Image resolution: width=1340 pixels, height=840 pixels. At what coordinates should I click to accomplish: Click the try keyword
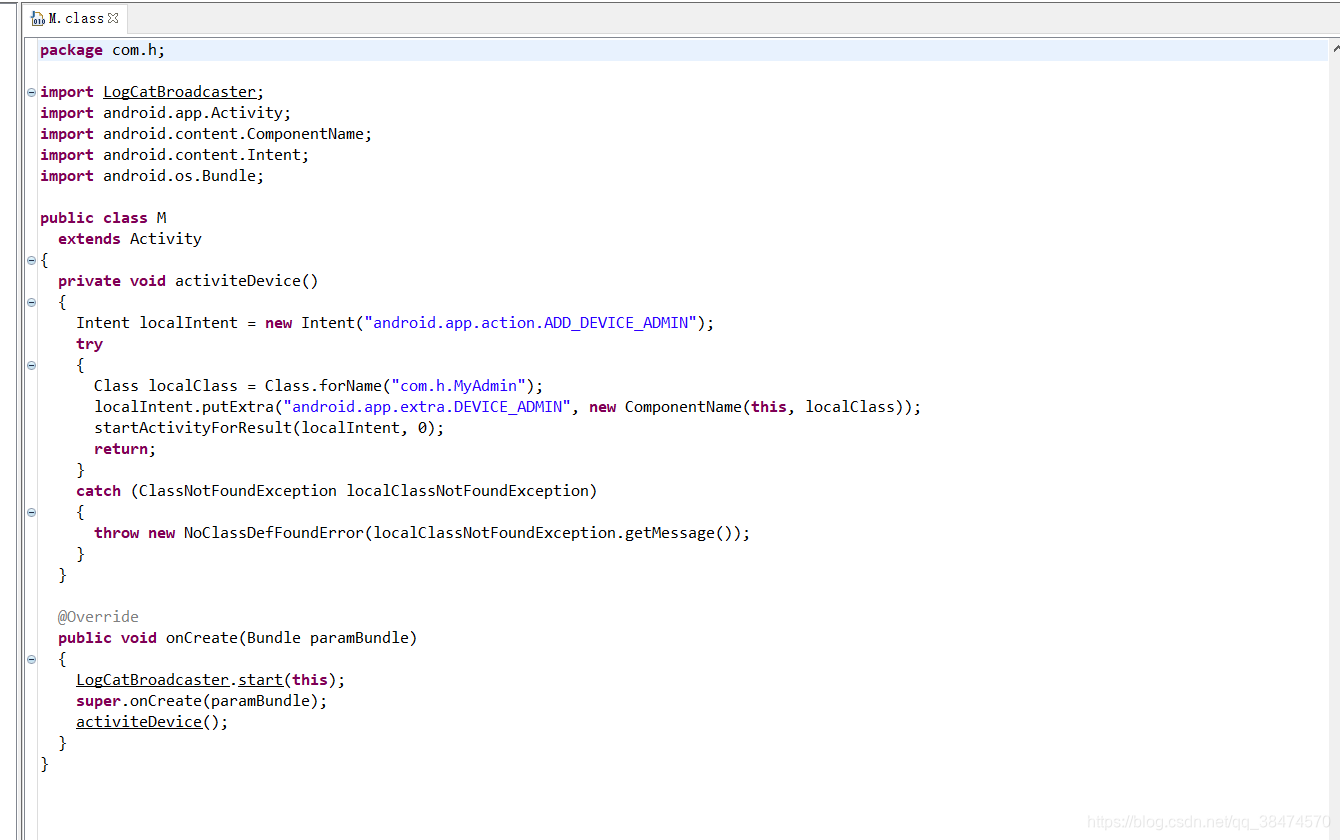tap(89, 344)
